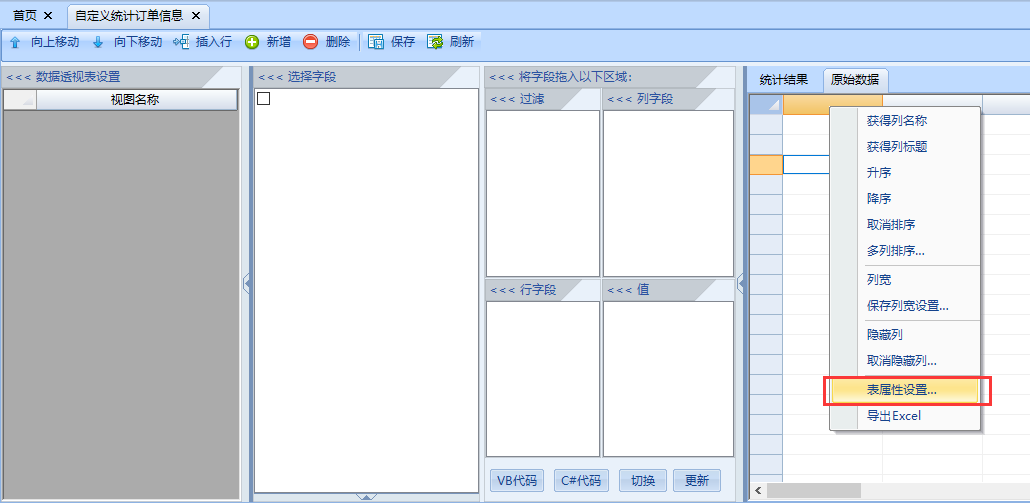Click the 保存 save icon

pyautogui.click(x=376, y=43)
